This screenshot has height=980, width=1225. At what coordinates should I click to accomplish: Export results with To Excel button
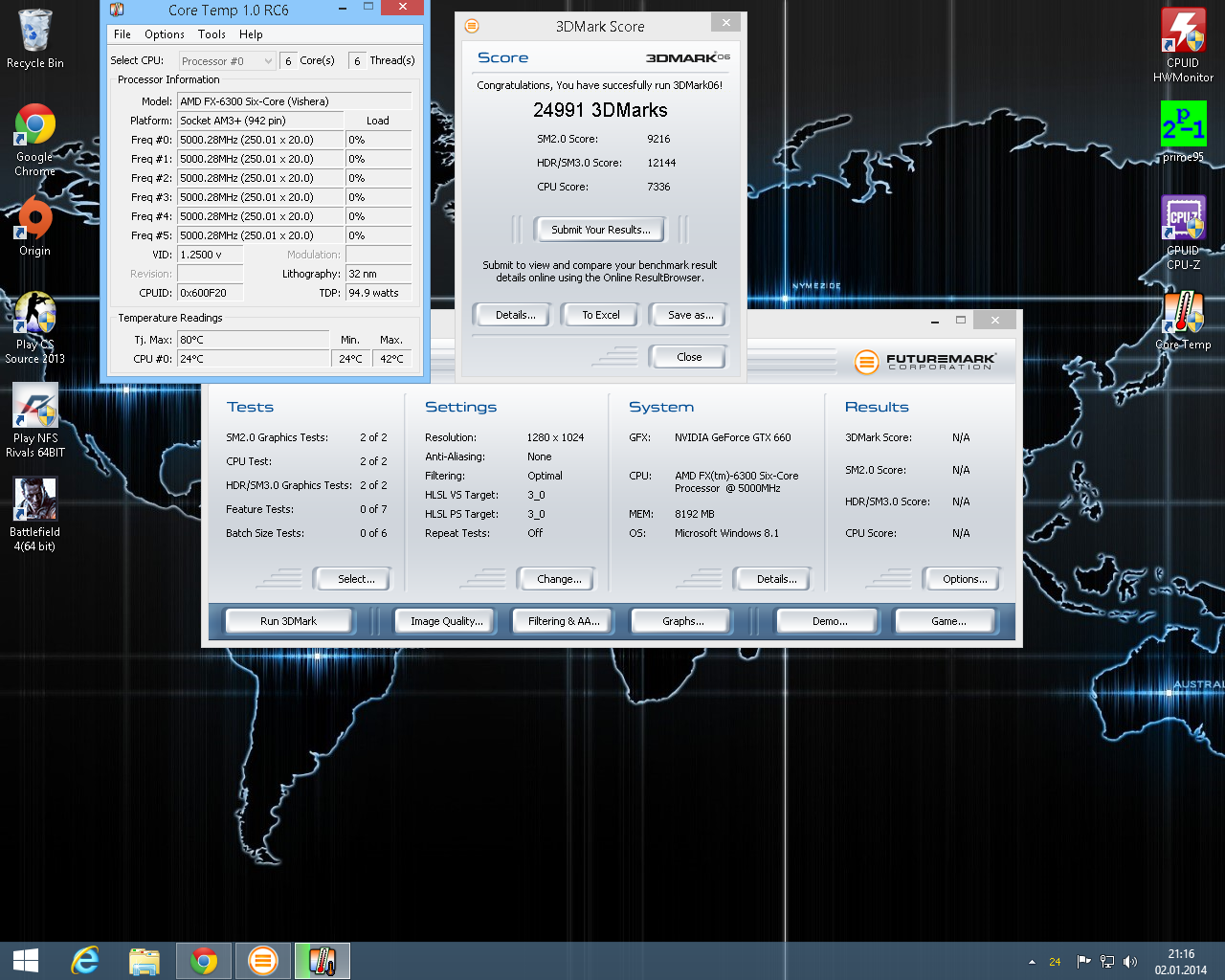pos(601,315)
